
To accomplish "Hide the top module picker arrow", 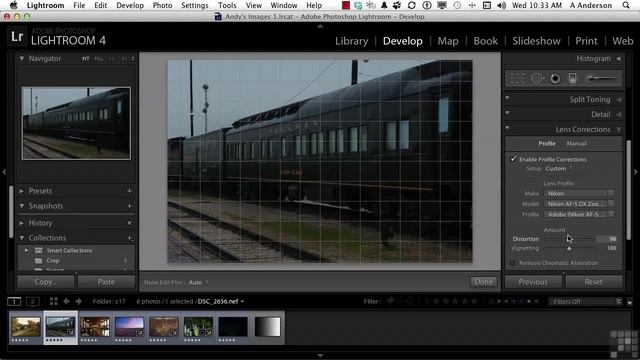I will (320, 26).
